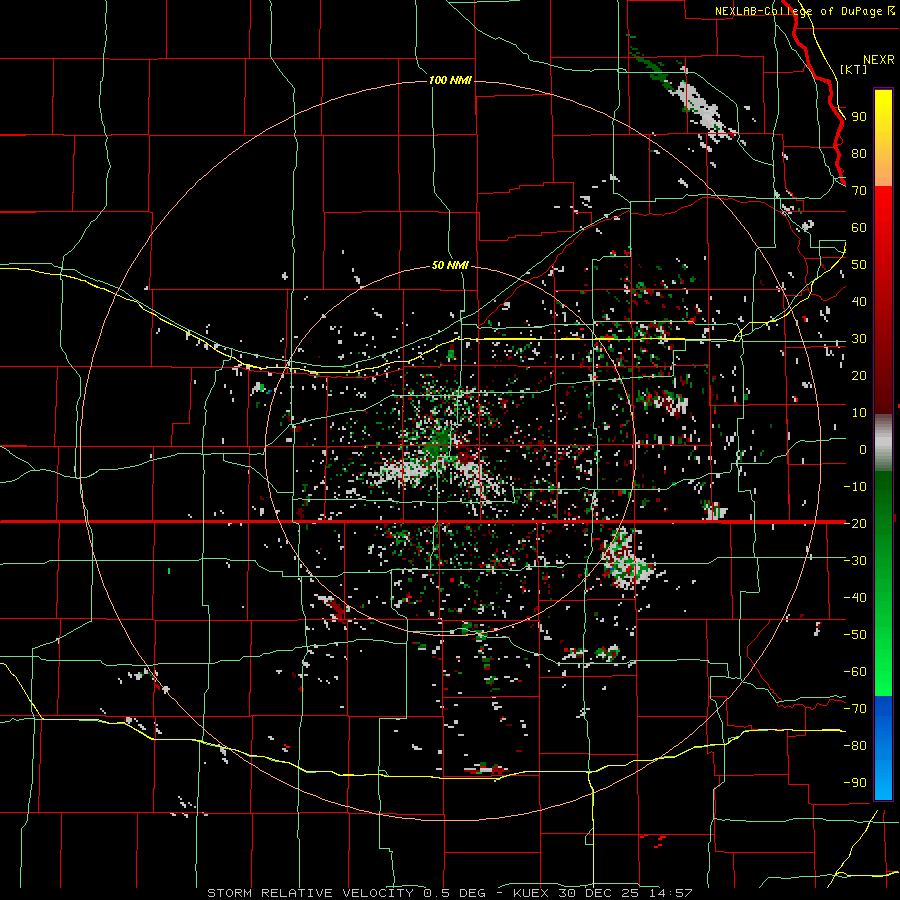Click the "60" scale value
Image resolution: width=900 pixels, height=900 pixels.
859,227
